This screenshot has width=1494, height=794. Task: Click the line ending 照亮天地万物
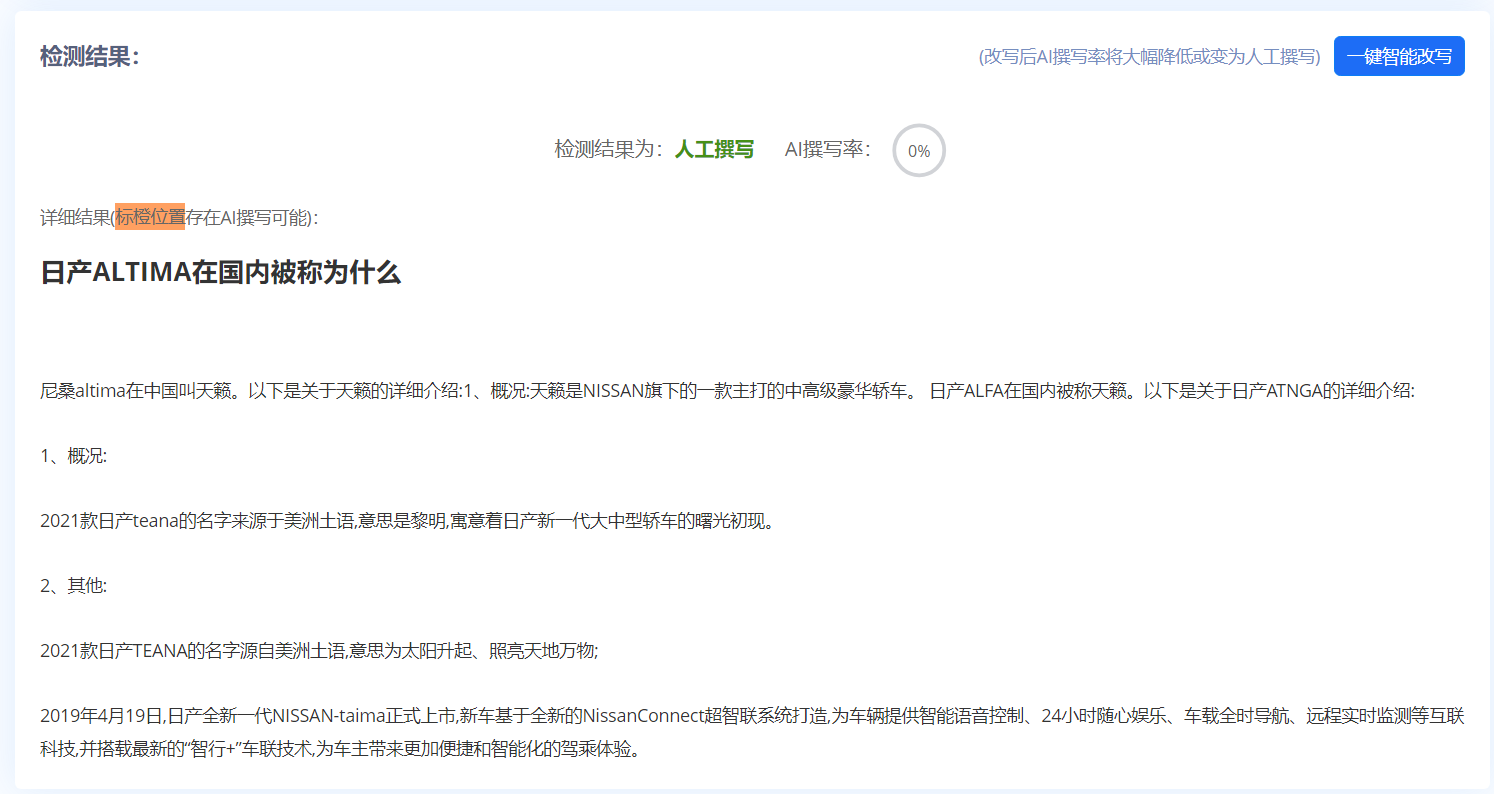pos(319,651)
